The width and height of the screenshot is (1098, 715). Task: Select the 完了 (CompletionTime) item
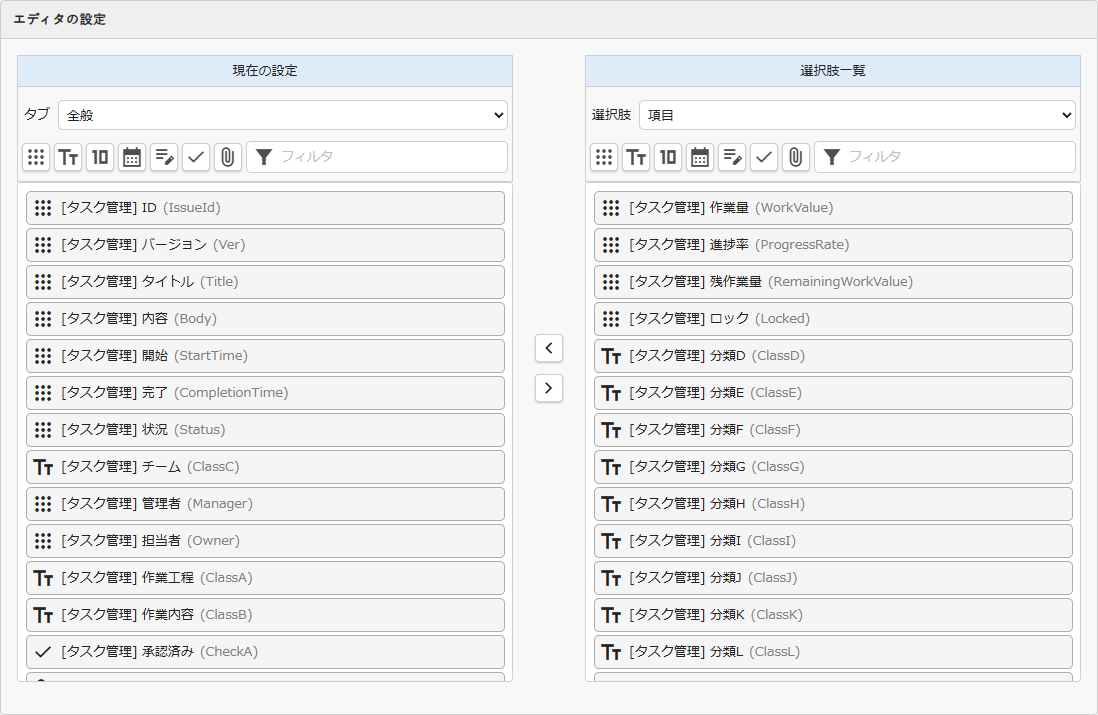[265, 393]
